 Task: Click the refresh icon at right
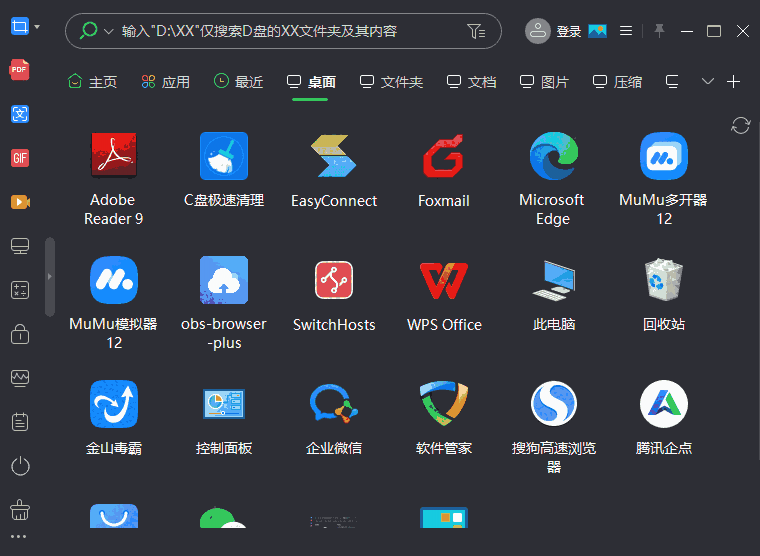741,125
